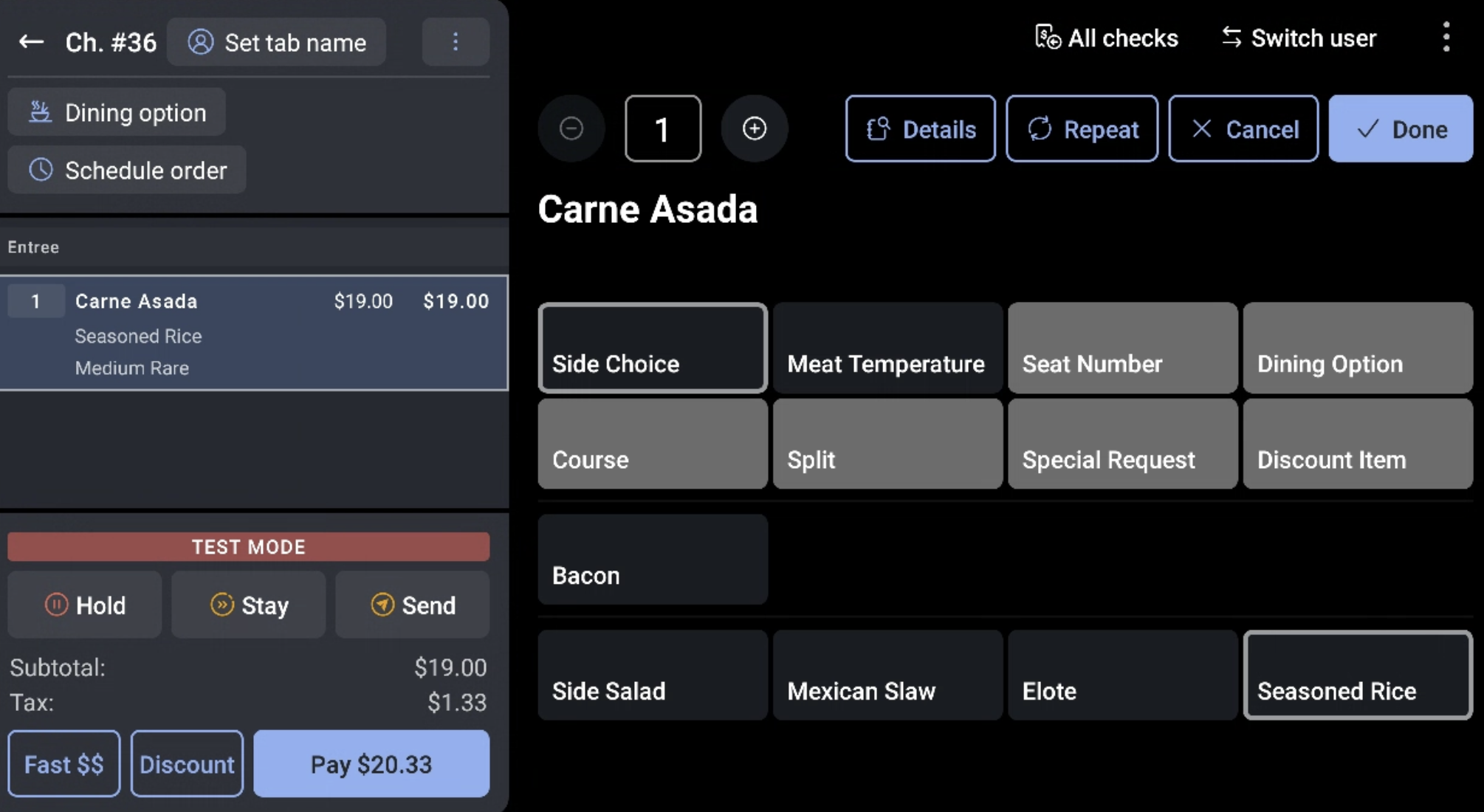Open Schedule order
The image size is (1484, 812).
coord(127,170)
